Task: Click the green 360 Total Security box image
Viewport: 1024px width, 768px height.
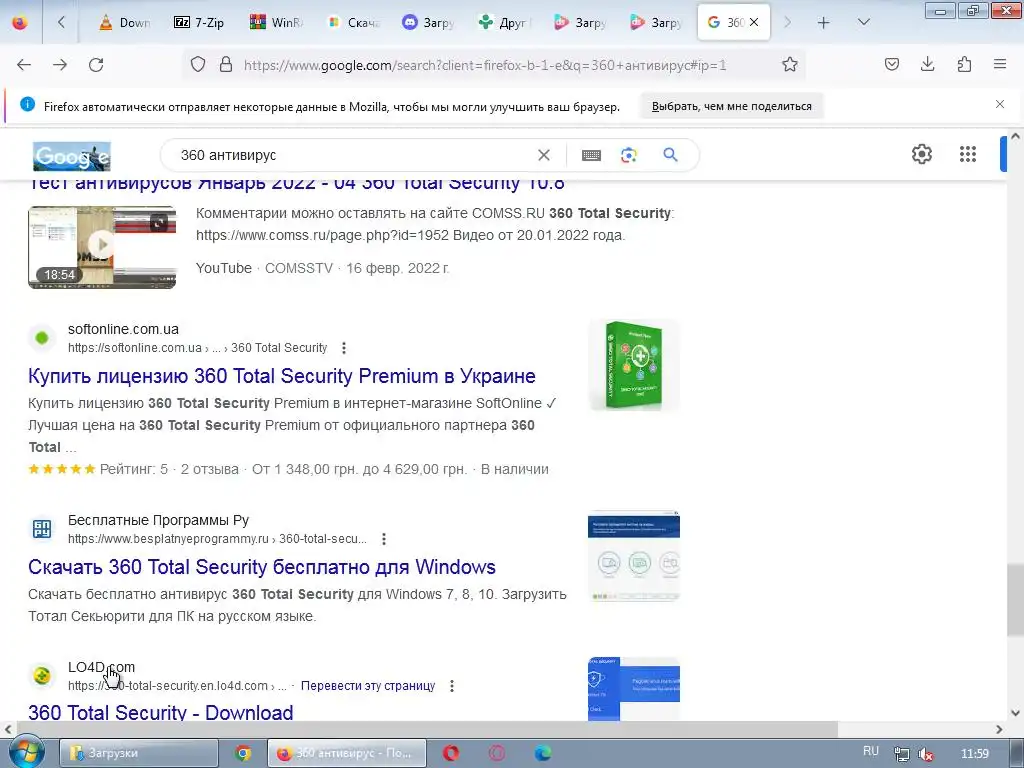Action: coord(633,365)
